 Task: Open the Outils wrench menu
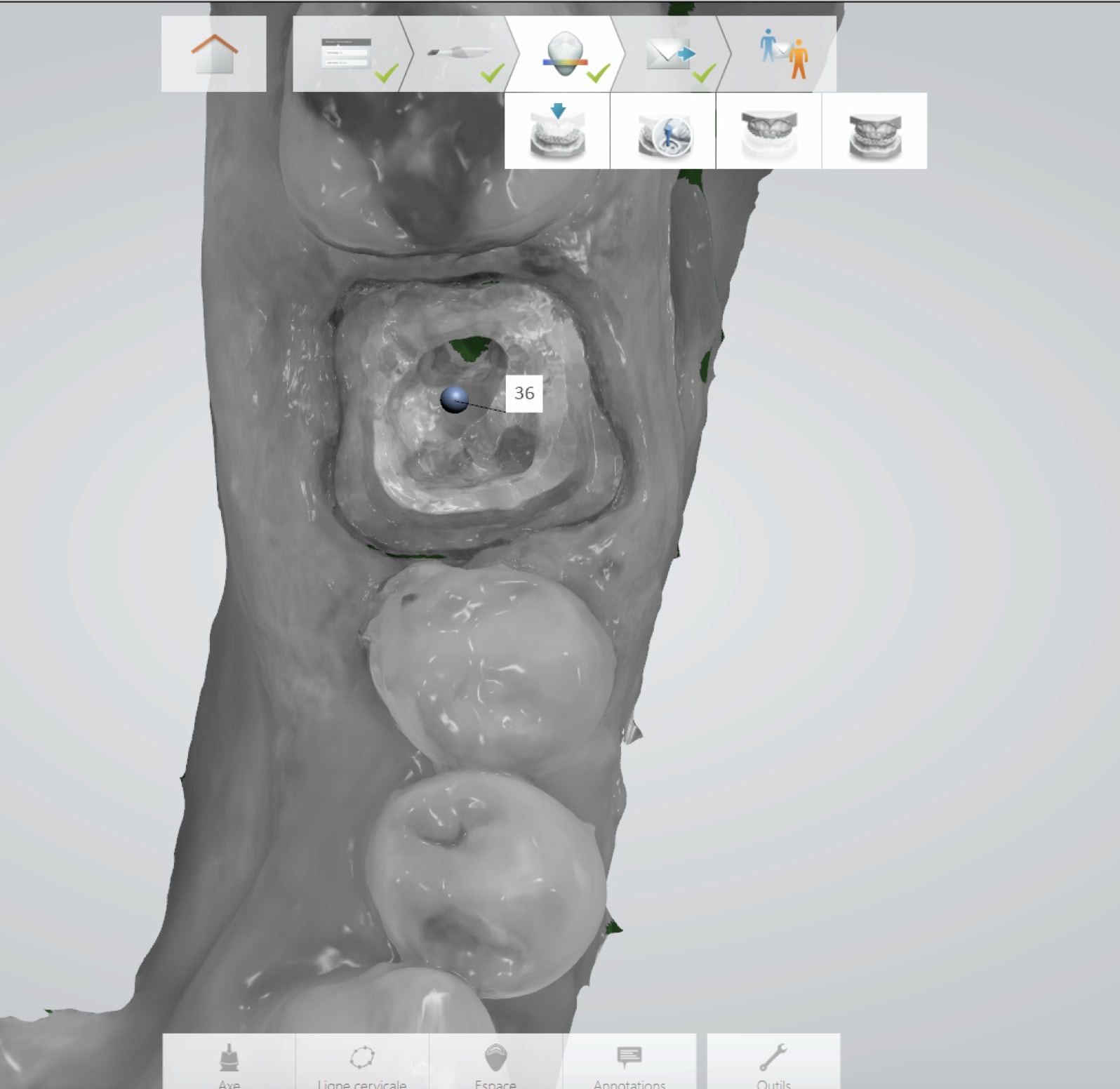(773, 1062)
